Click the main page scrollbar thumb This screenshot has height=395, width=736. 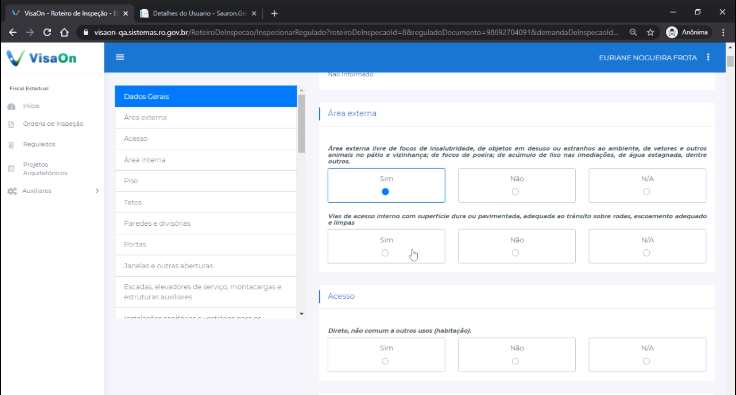(x=730, y=61)
